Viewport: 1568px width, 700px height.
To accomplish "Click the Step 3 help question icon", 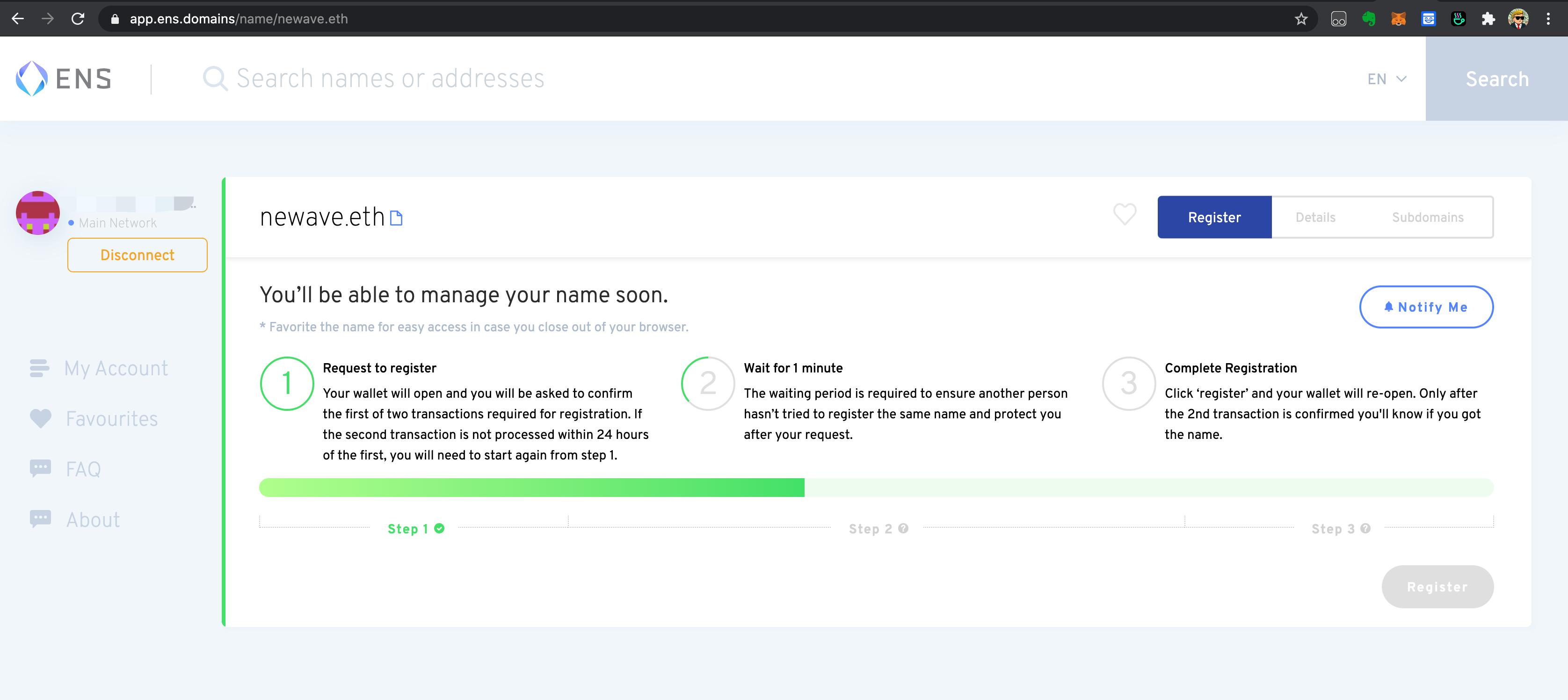I will (x=1365, y=528).
